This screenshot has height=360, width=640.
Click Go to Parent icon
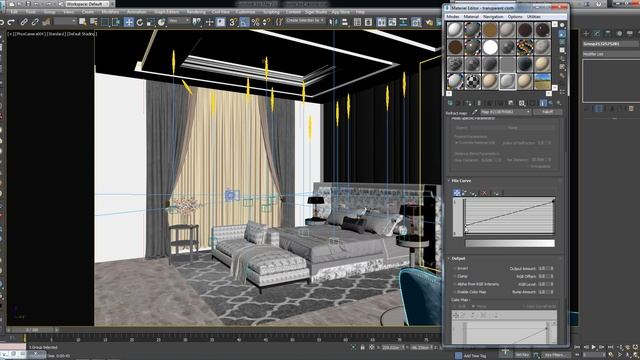(x=551, y=103)
